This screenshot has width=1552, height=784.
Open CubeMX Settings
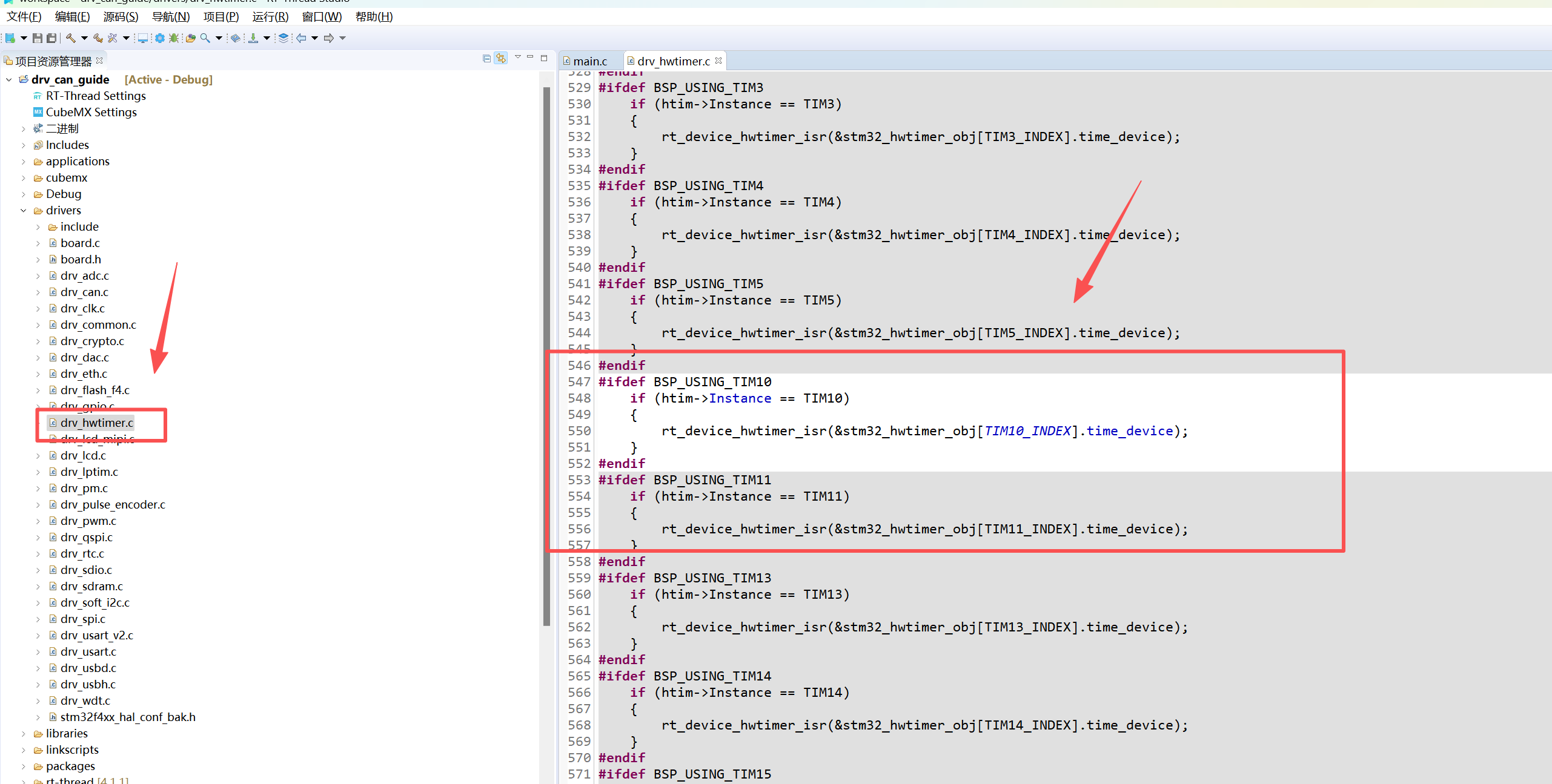91,112
